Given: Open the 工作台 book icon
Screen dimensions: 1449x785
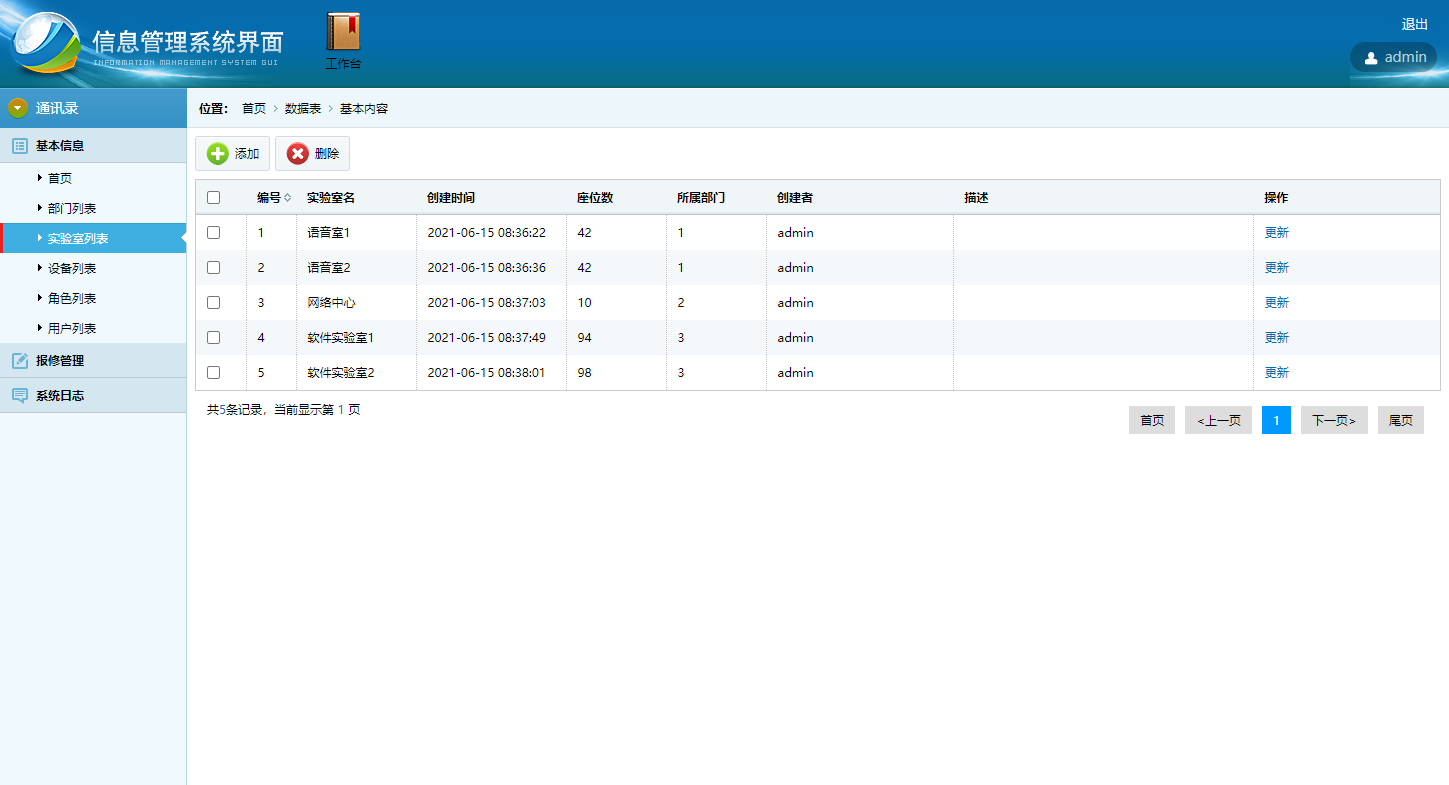Looking at the screenshot, I should click(x=343, y=32).
